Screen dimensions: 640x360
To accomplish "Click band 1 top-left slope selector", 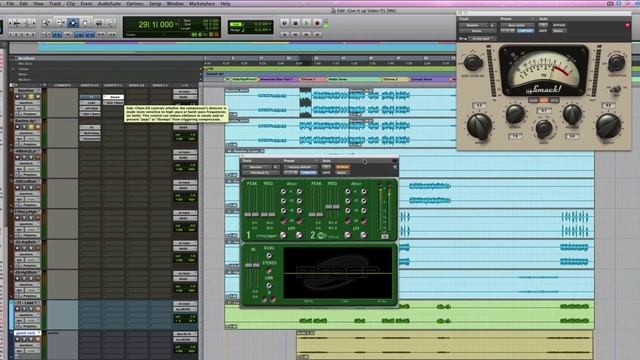I will pos(283,191).
